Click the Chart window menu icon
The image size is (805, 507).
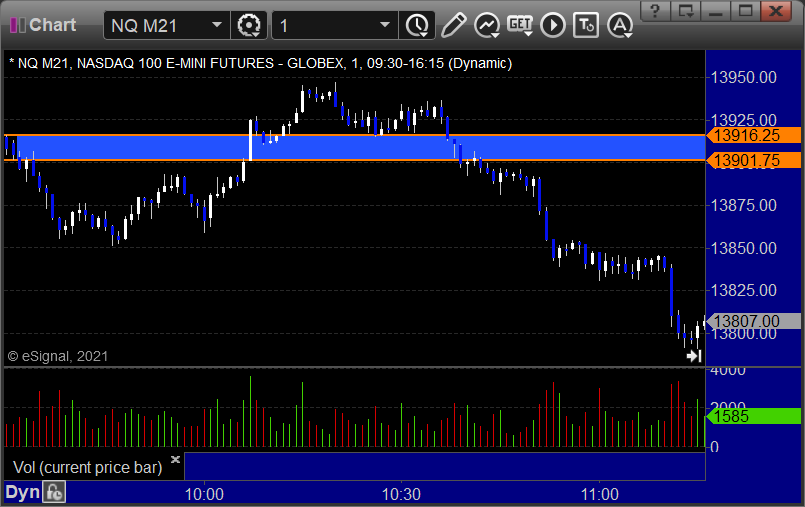[17, 25]
